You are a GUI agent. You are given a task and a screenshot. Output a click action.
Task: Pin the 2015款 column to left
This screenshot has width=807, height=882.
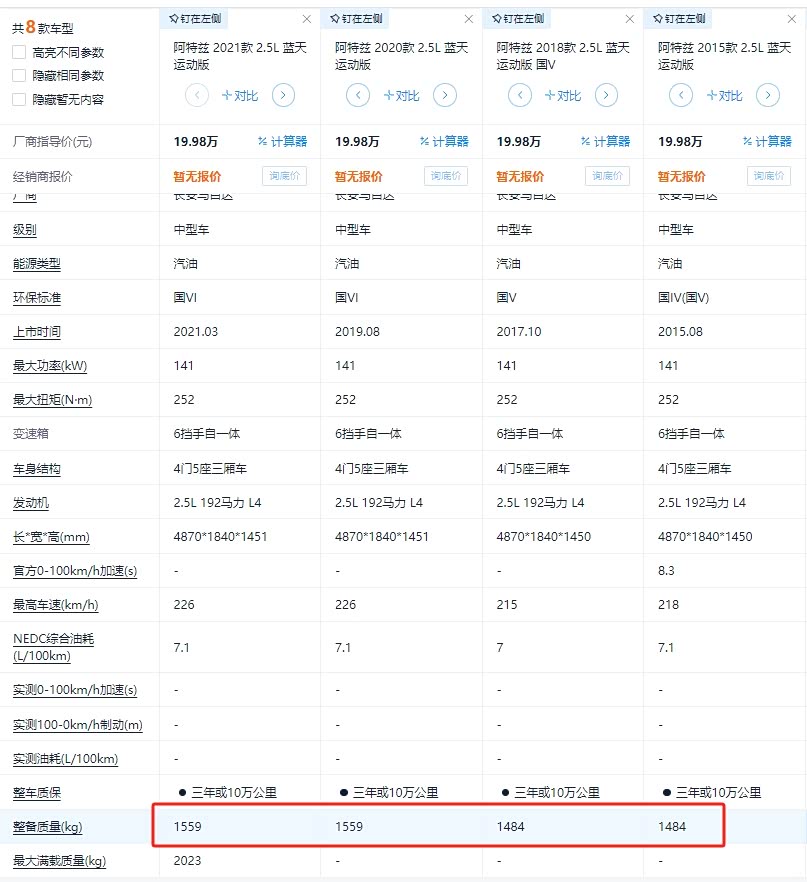point(678,19)
